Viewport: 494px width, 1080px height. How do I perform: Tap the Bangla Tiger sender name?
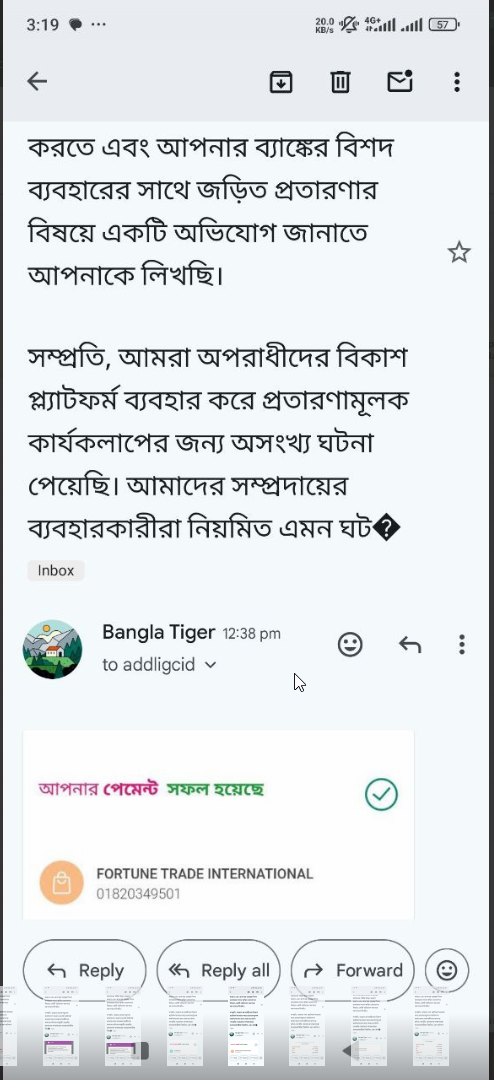(158, 632)
